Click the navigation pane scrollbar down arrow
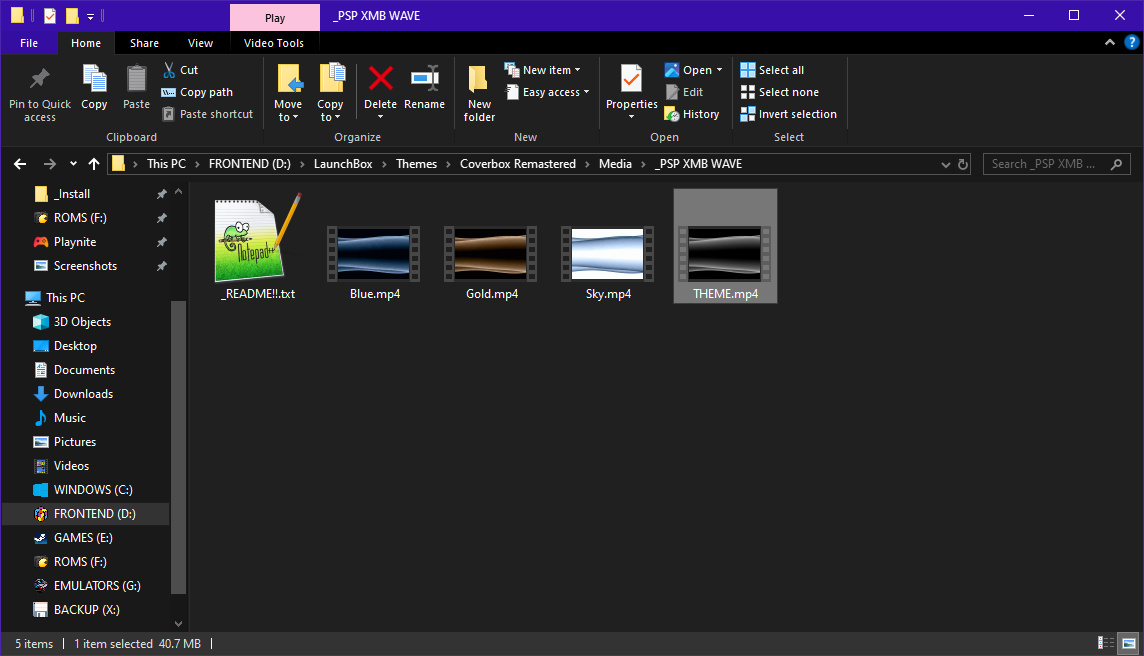This screenshot has height=656, width=1144. [x=178, y=624]
